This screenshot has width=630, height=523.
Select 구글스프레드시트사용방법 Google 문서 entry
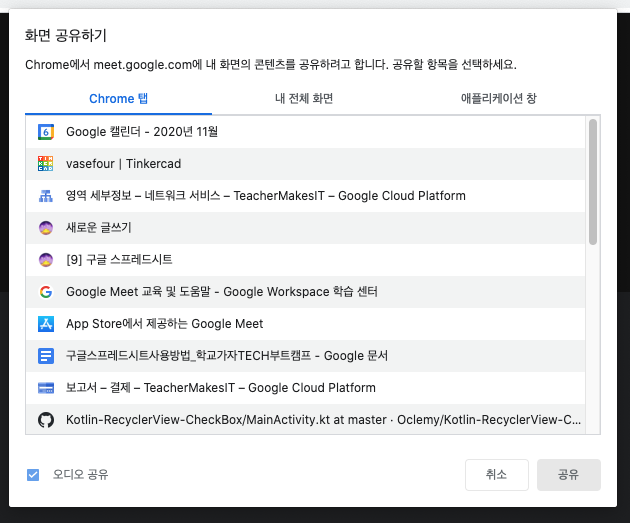click(305, 356)
